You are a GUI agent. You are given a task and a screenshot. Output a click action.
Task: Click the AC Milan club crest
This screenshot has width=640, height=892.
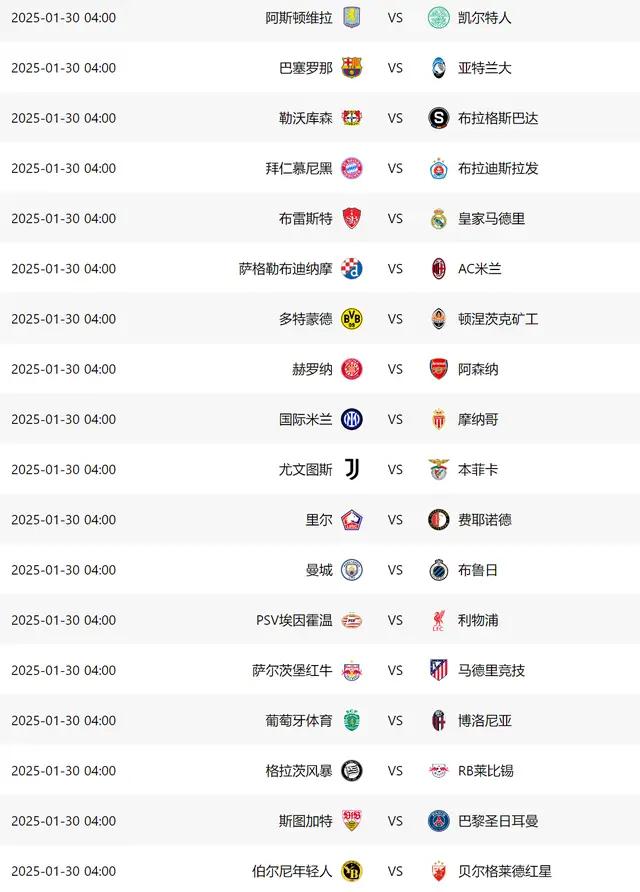(x=438, y=269)
